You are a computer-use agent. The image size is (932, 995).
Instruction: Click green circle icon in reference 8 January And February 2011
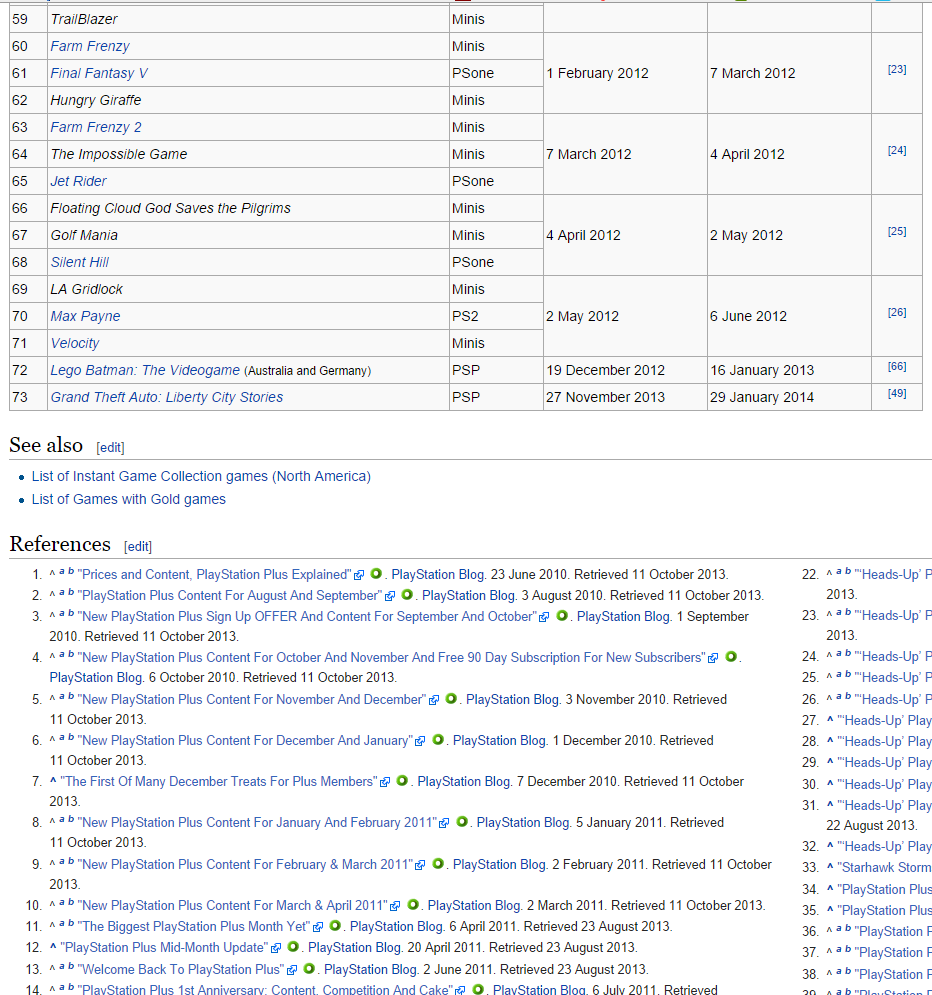click(x=462, y=822)
